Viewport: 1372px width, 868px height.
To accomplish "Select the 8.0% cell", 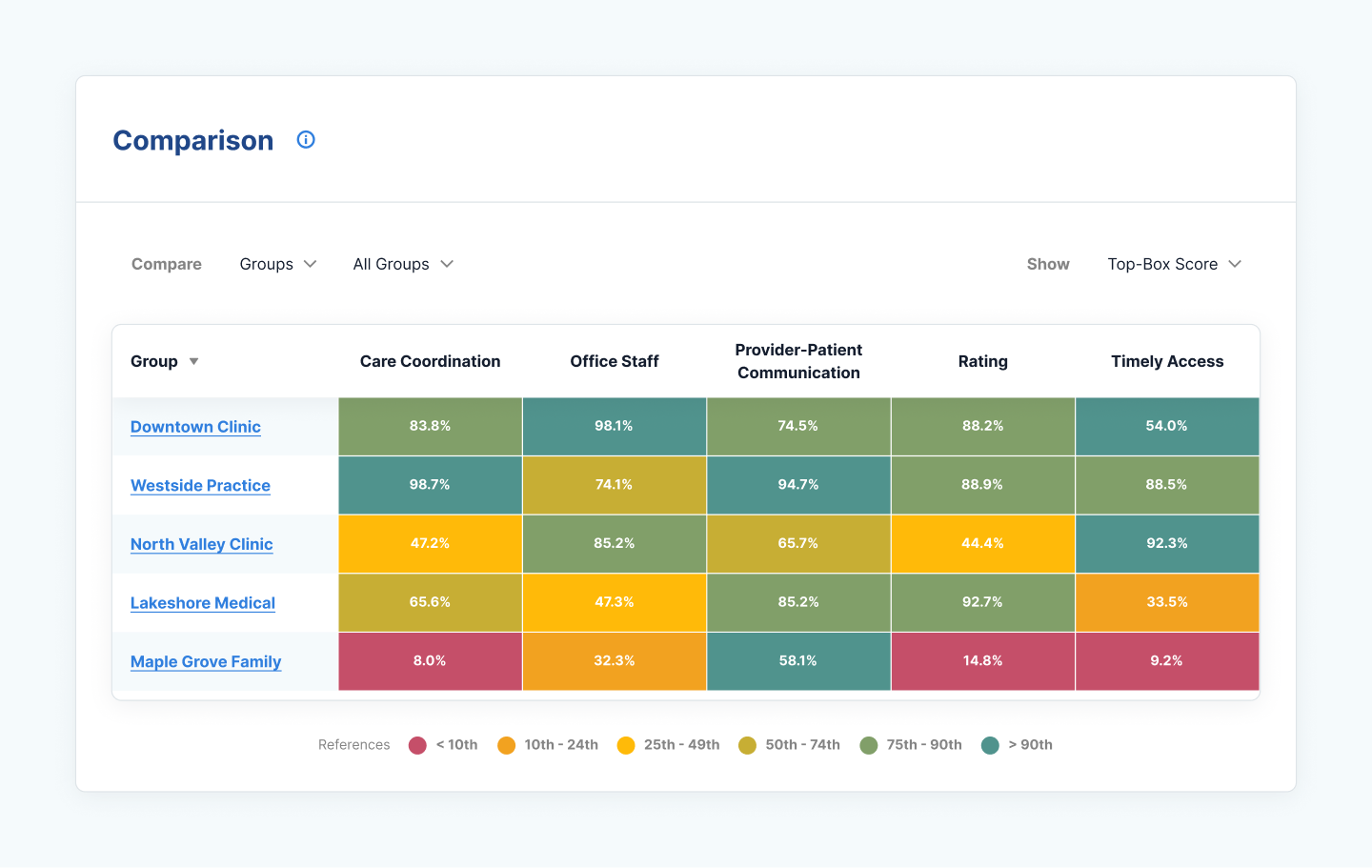I will click(x=431, y=661).
